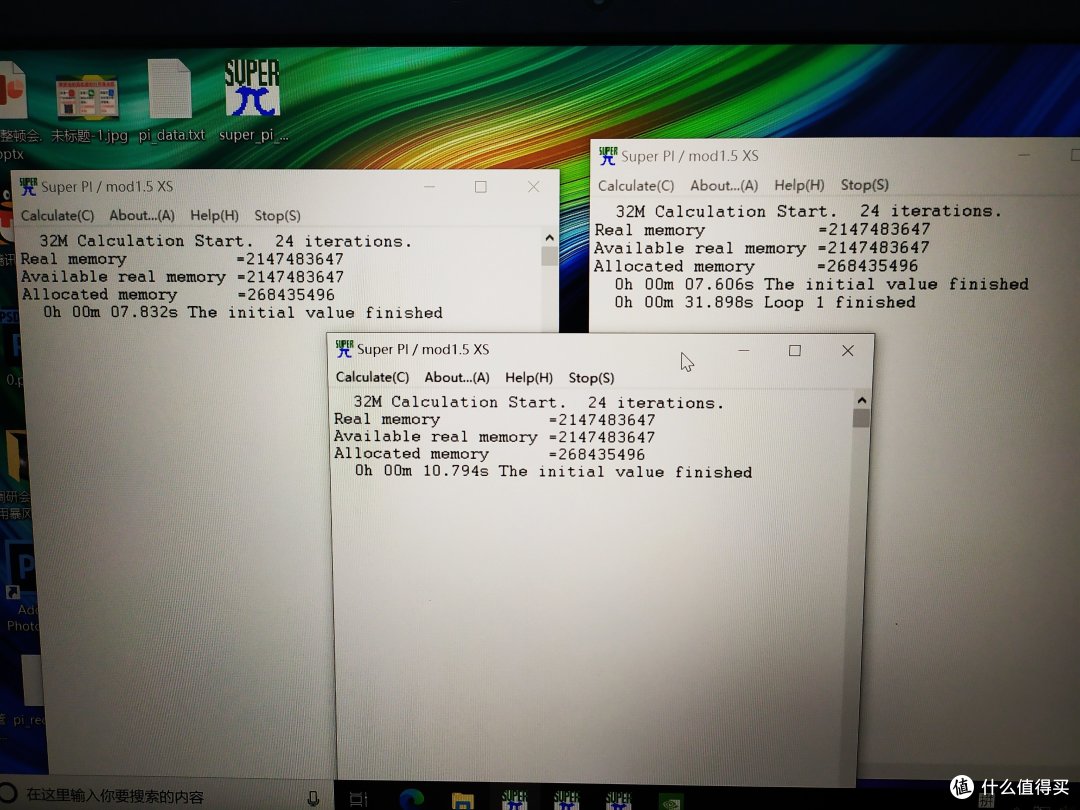Image resolution: width=1080 pixels, height=810 pixels.
Task: Click '32M Calculation Start' line in right window
Action: 807,211
